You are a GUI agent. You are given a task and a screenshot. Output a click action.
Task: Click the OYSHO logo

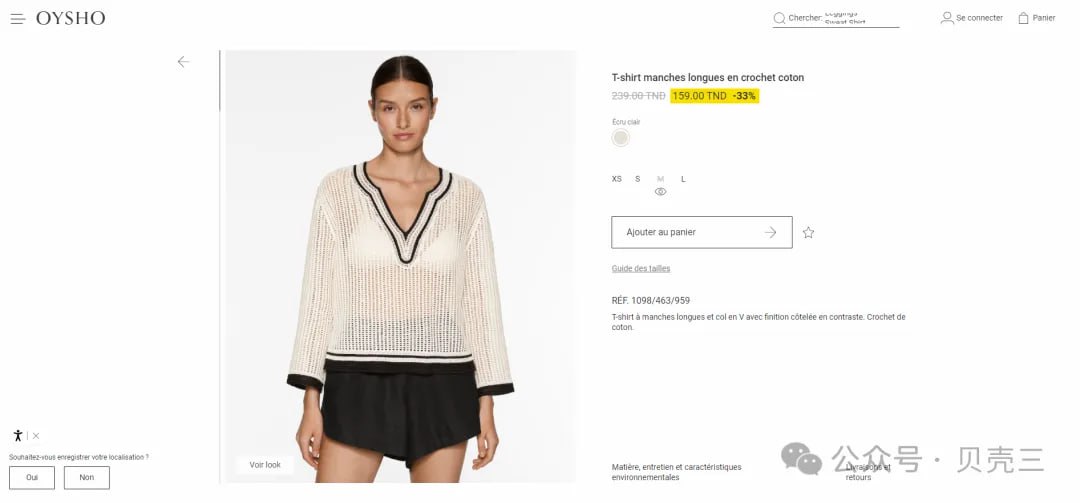coord(71,19)
